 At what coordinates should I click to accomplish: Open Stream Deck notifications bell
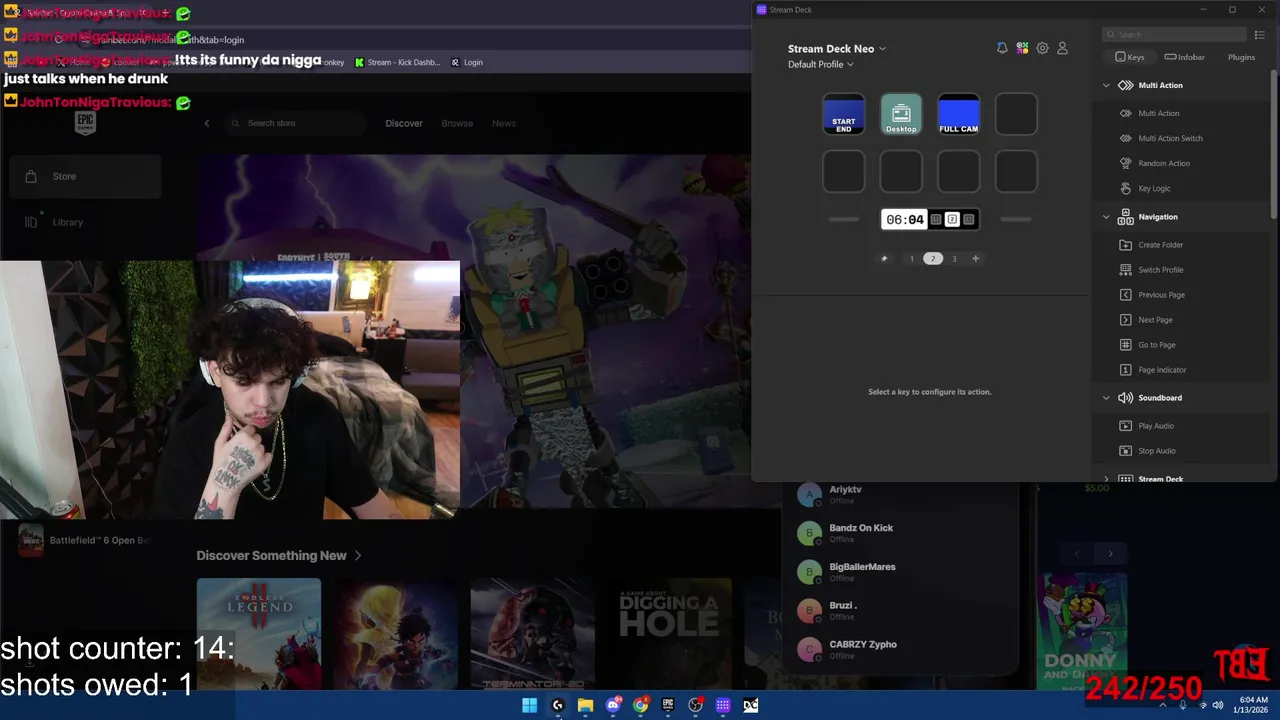1002,48
